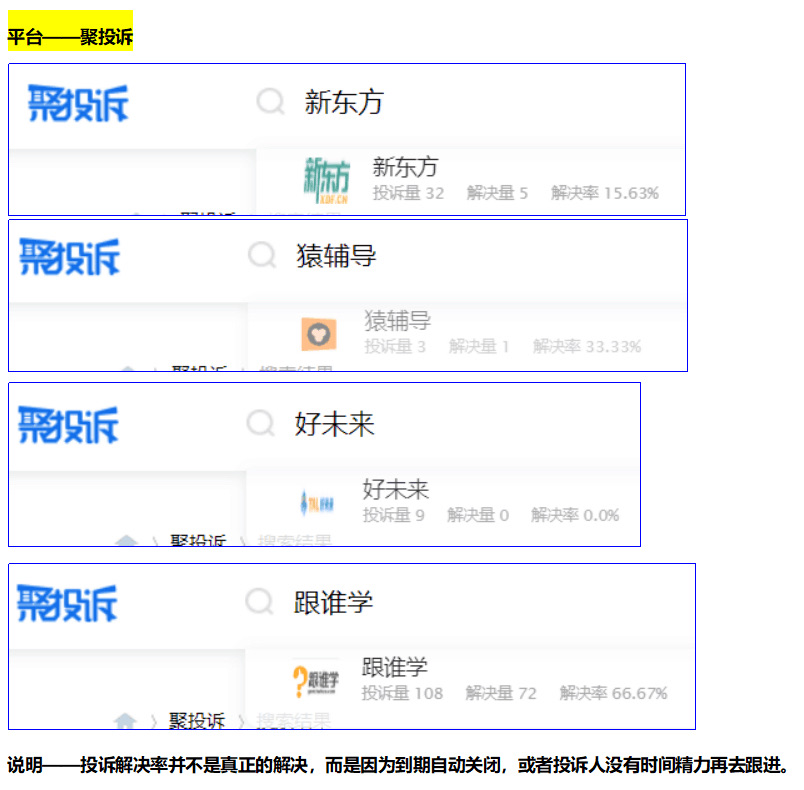804x790 pixels.
Task: Open the 猿辅导 search result title
Action: 397,320
